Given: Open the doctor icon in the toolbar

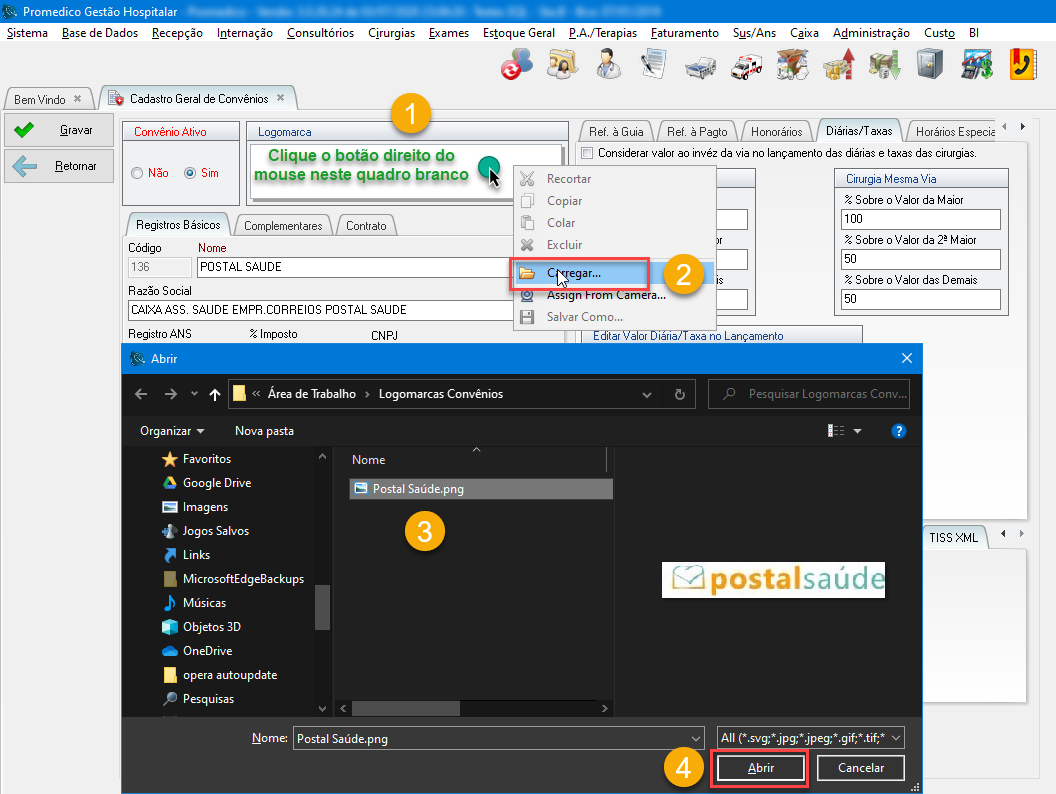Looking at the screenshot, I should (x=607, y=66).
